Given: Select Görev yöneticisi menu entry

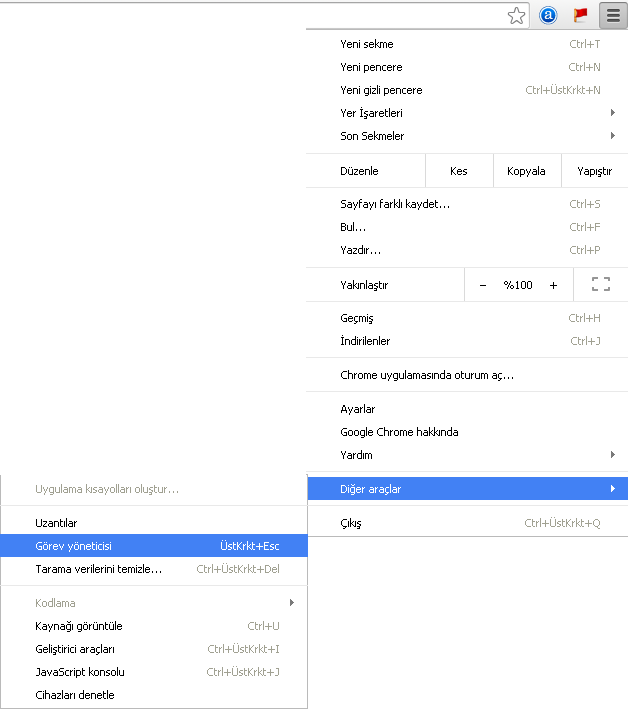Looking at the screenshot, I should 154,546.
